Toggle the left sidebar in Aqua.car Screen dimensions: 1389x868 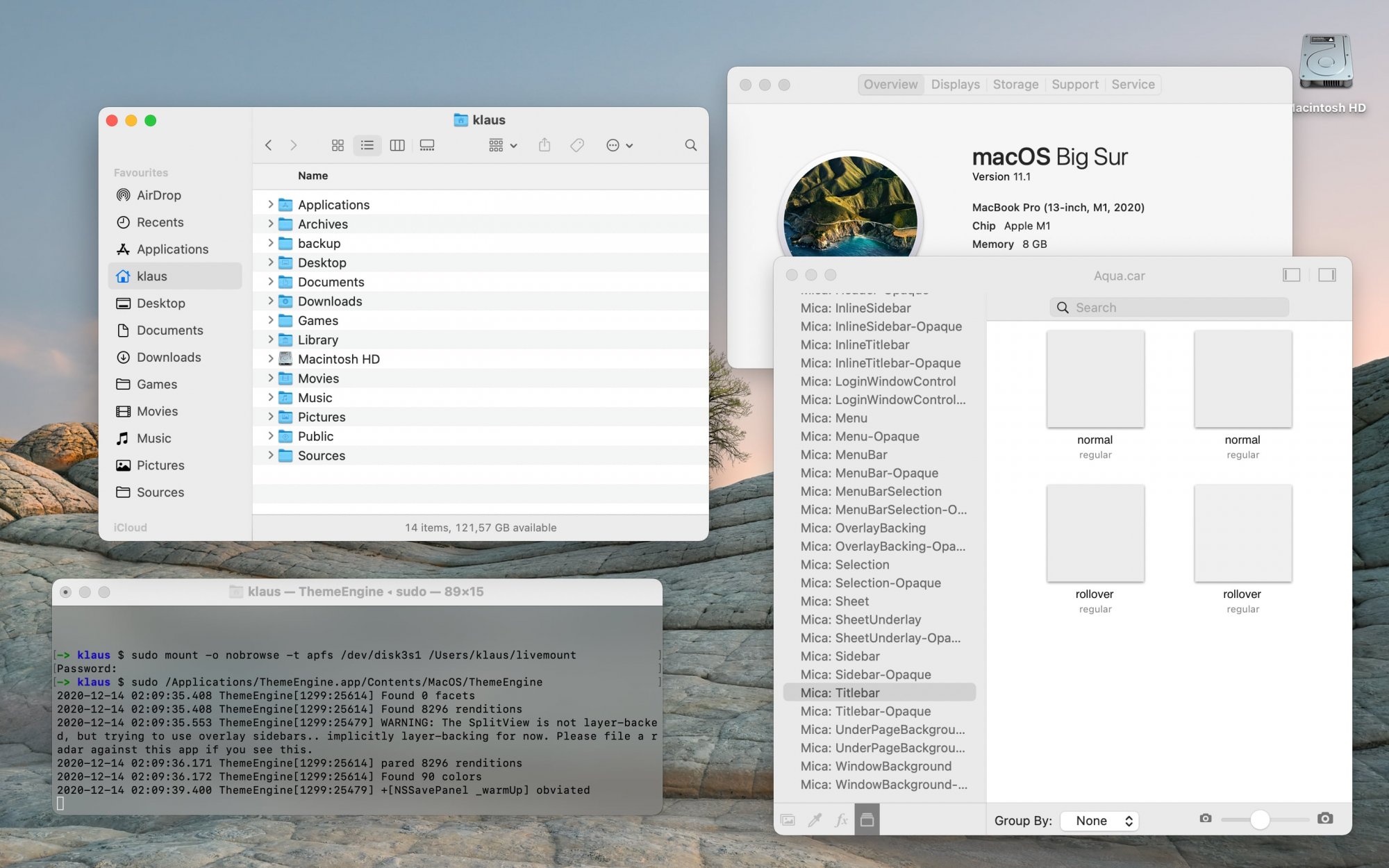tap(1291, 275)
